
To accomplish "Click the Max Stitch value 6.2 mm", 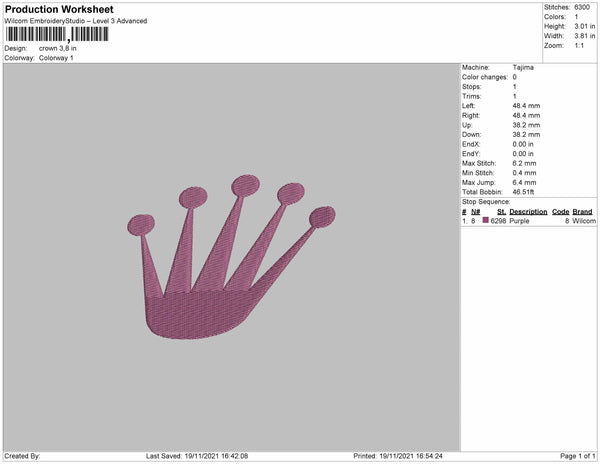I will coord(524,163).
